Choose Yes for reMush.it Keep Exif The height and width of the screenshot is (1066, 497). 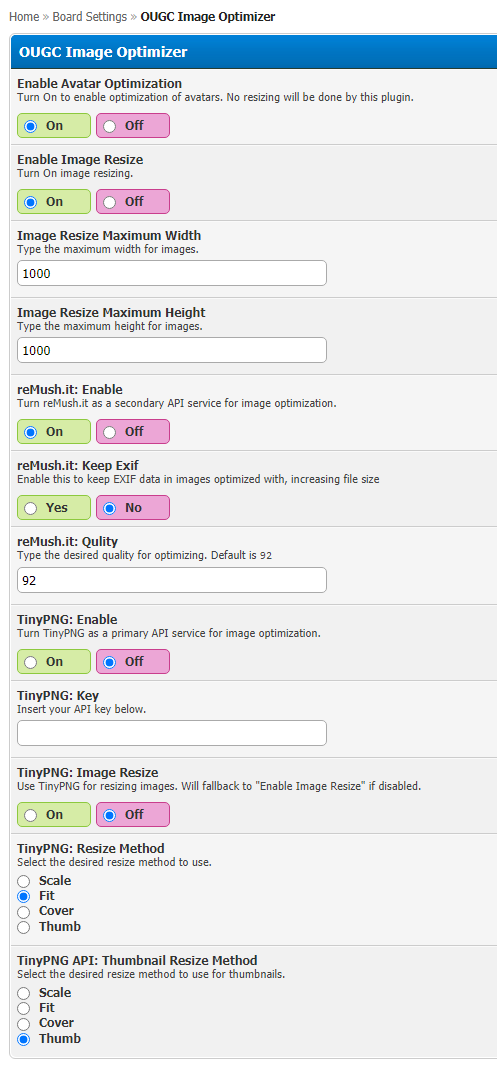point(54,508)
